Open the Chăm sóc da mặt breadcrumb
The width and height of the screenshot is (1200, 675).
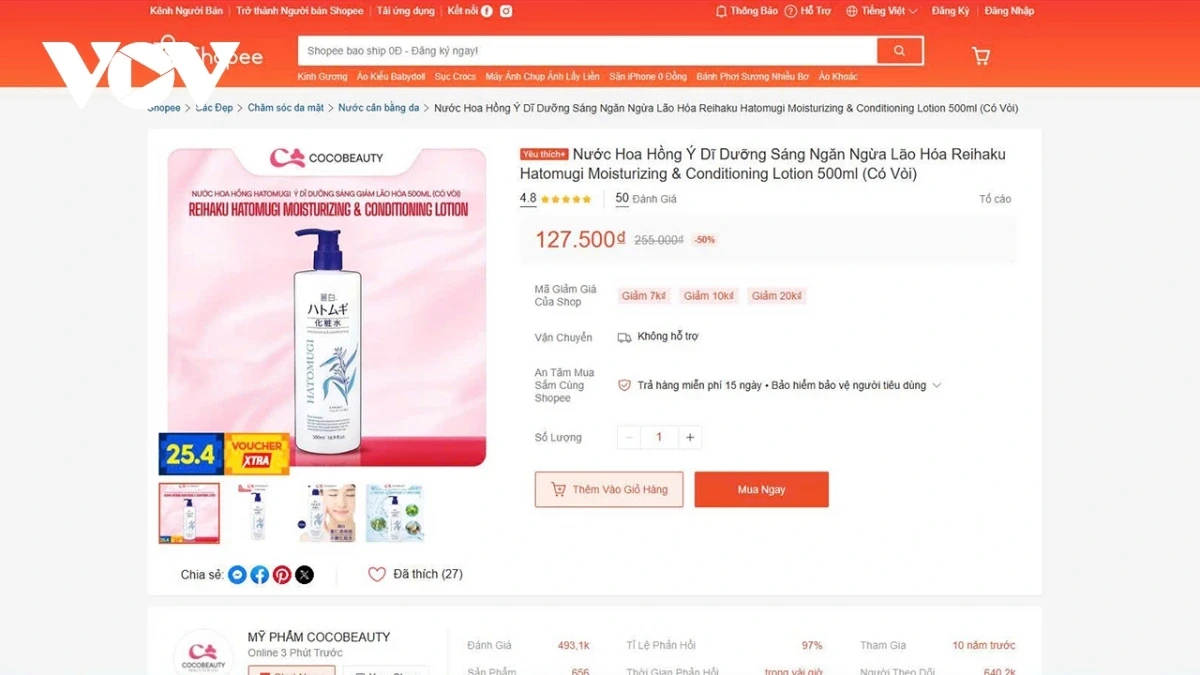[x=286, y=108]
